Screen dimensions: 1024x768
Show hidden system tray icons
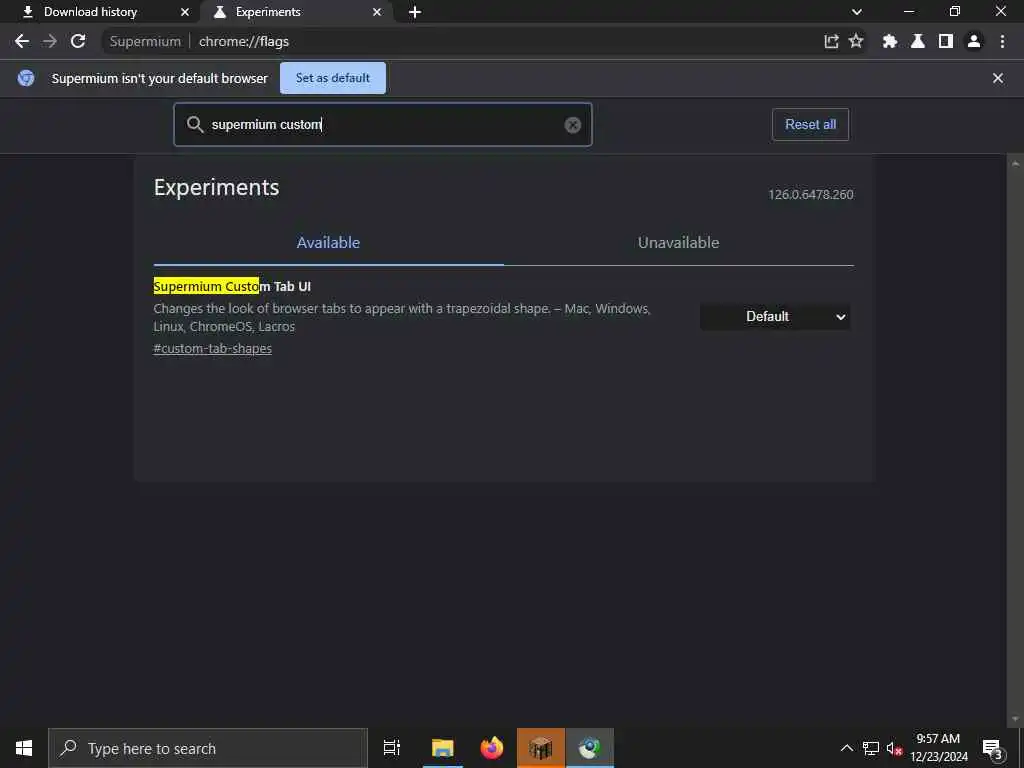pos(846,748)
